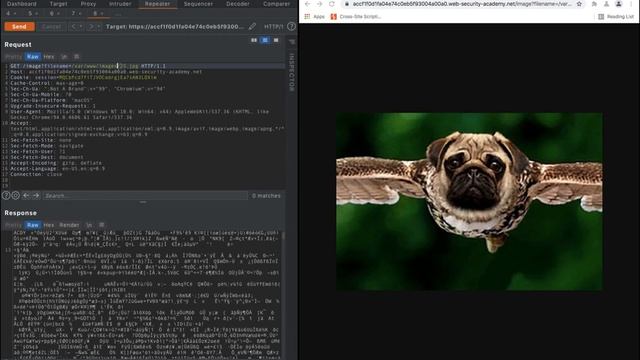The image size is (640, 360).
Task: Open the Decoder tab
Action: tap(238, 4)
